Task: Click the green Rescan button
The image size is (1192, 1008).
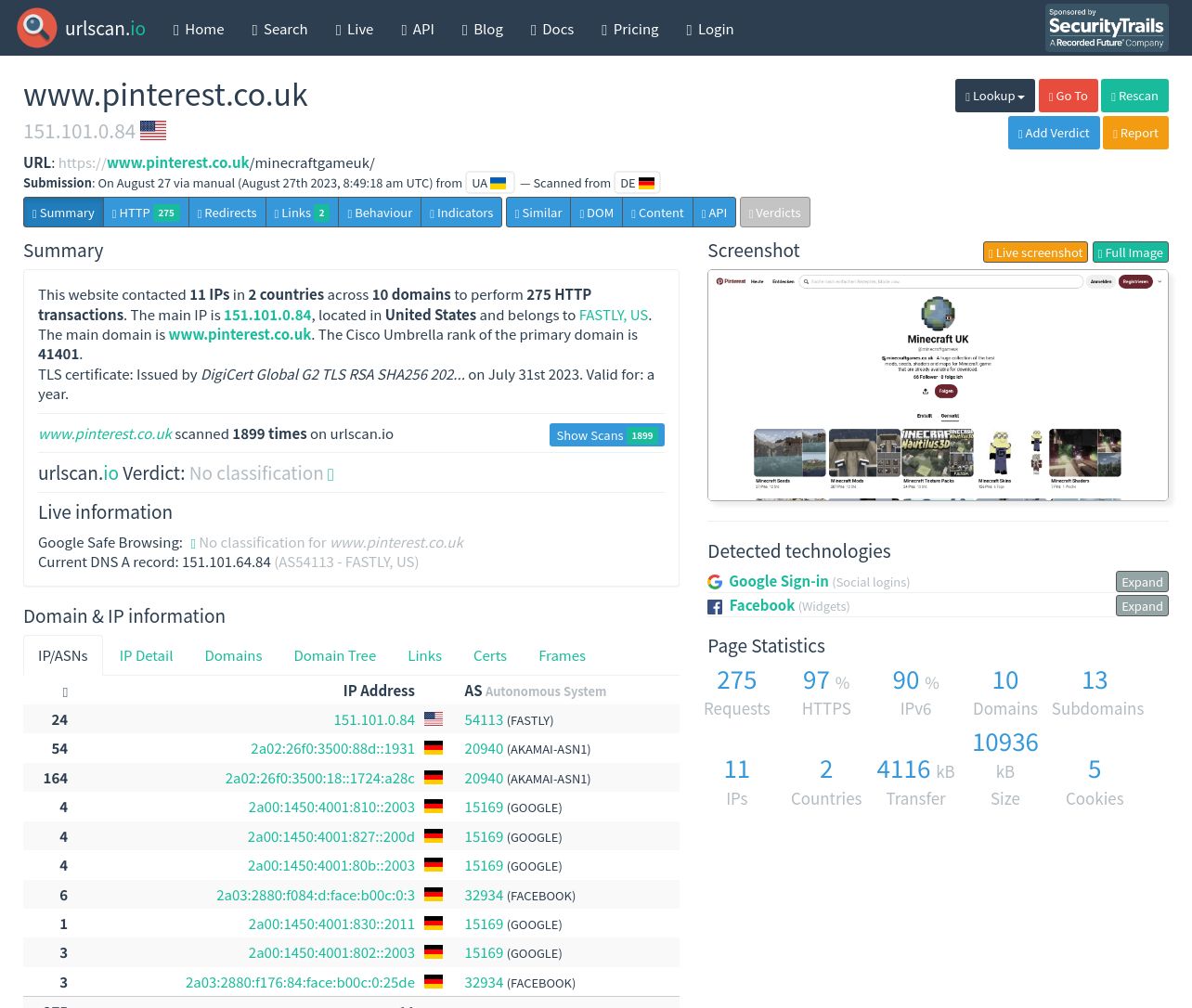Action: pos(1134,96)
